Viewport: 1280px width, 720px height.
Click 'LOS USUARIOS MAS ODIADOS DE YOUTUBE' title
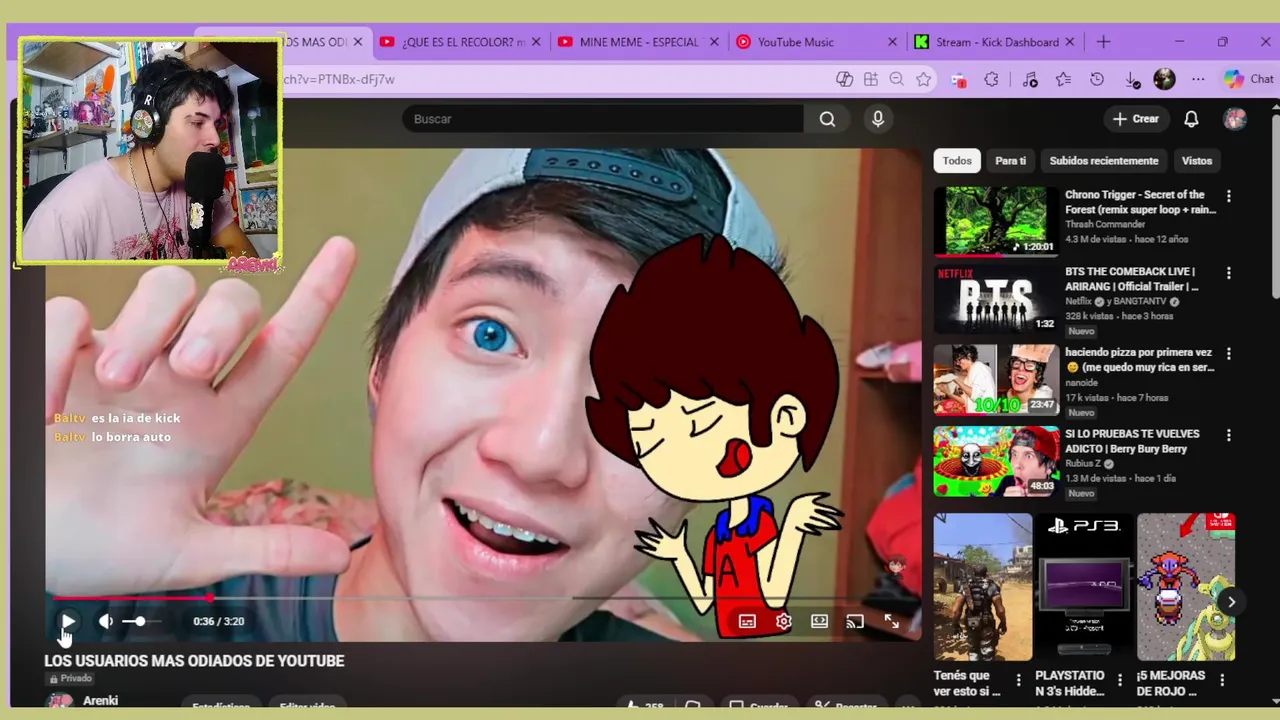pyautogui.click(x=194, y=661)
